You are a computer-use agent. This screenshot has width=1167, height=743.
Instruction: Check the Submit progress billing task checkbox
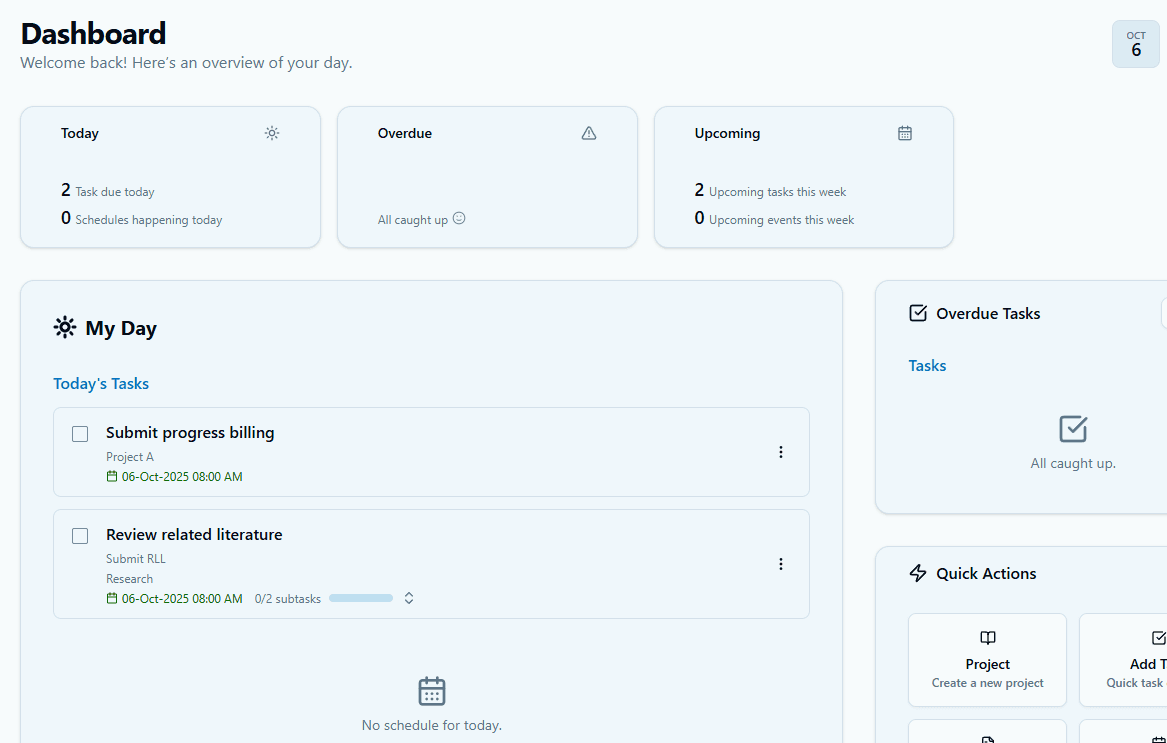tap(80, 434)
